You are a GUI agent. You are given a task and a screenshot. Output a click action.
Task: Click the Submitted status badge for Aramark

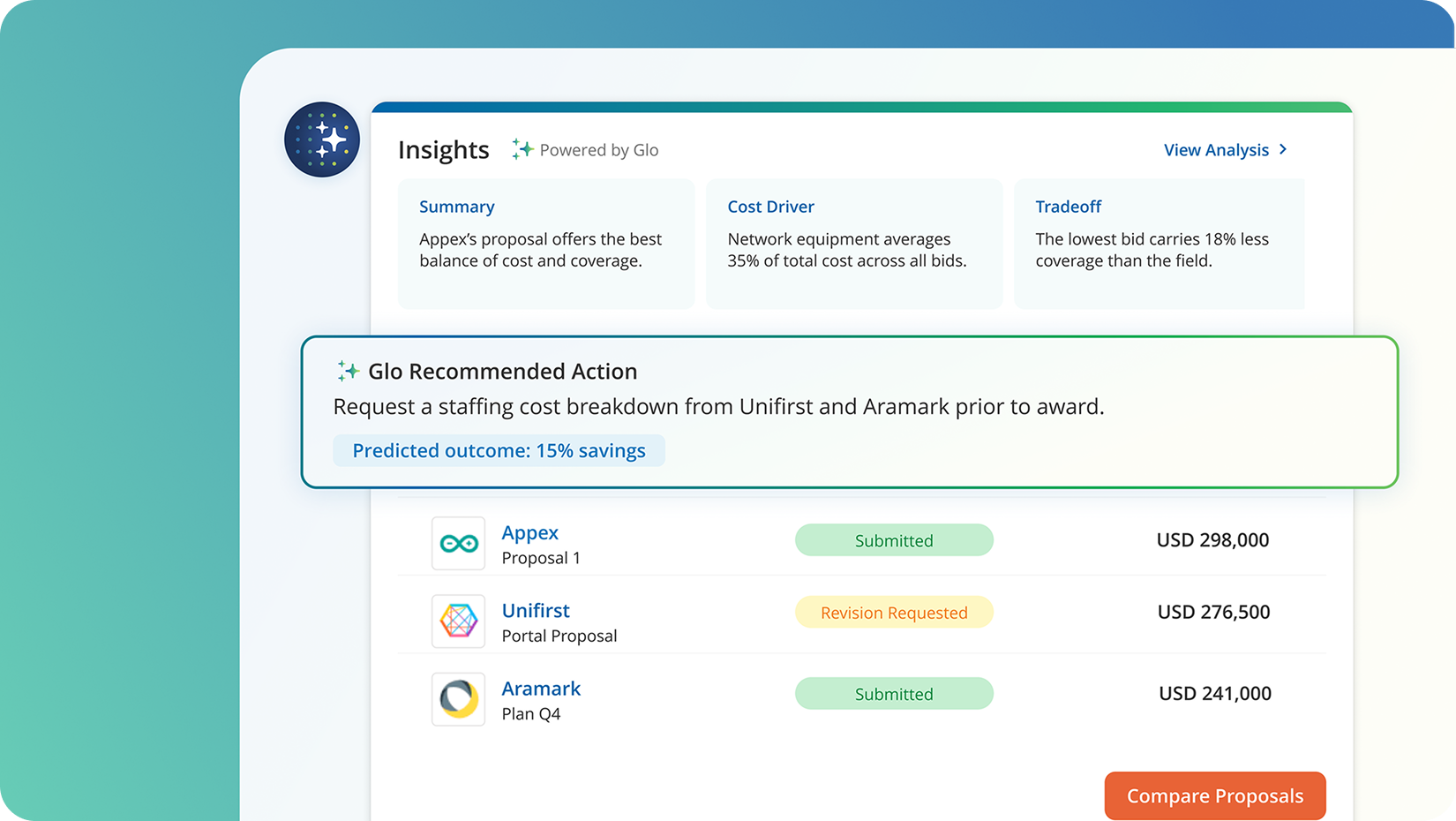[x=894, y=694]
